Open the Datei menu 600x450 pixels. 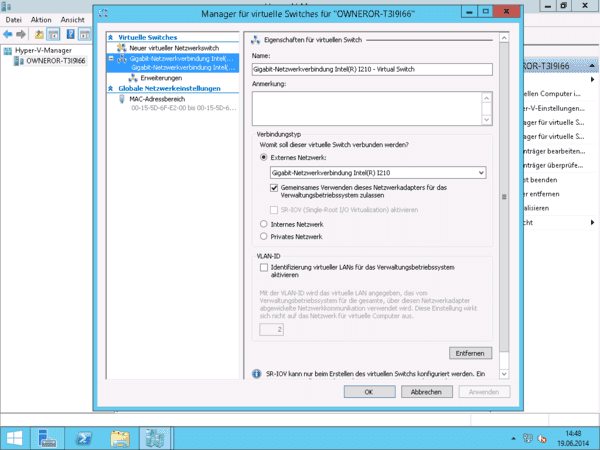coord(13,20)
